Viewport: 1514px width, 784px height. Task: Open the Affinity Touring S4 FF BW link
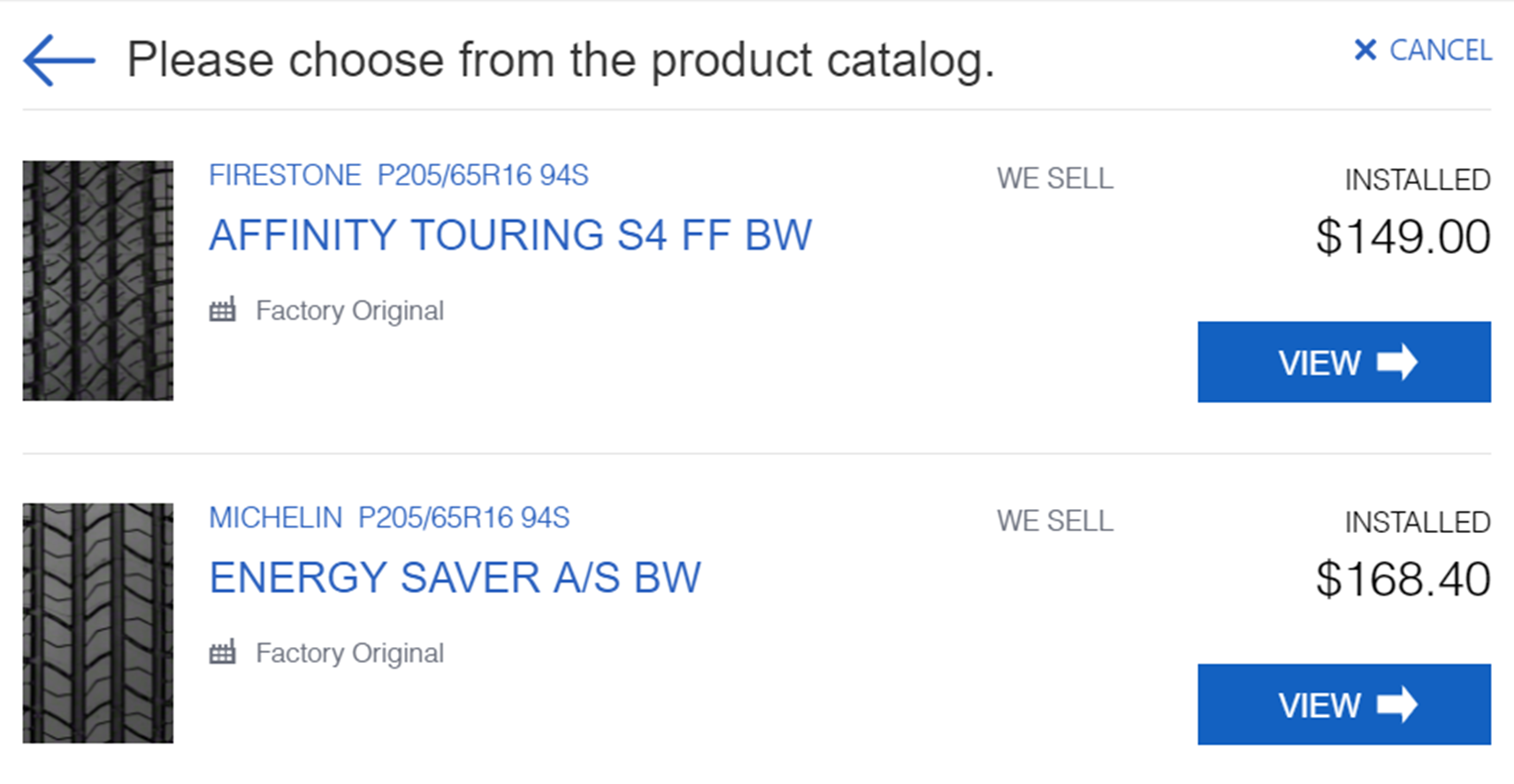coord(509,235)
